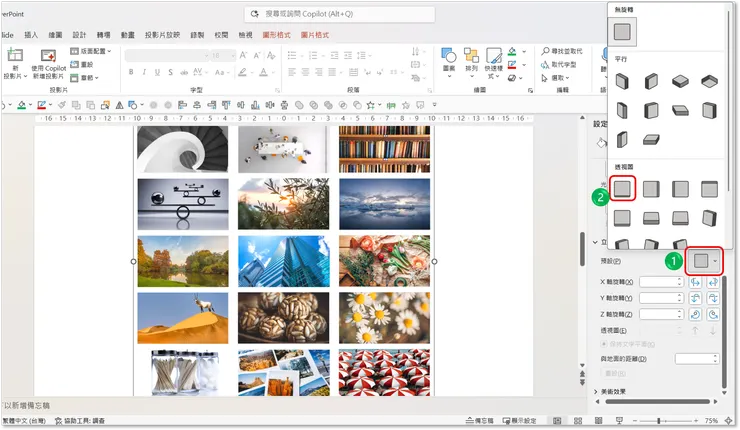
Task: Pick the Perspective Below preset under 透視圖
Action: pyautogui.click(x=709, y=189)
